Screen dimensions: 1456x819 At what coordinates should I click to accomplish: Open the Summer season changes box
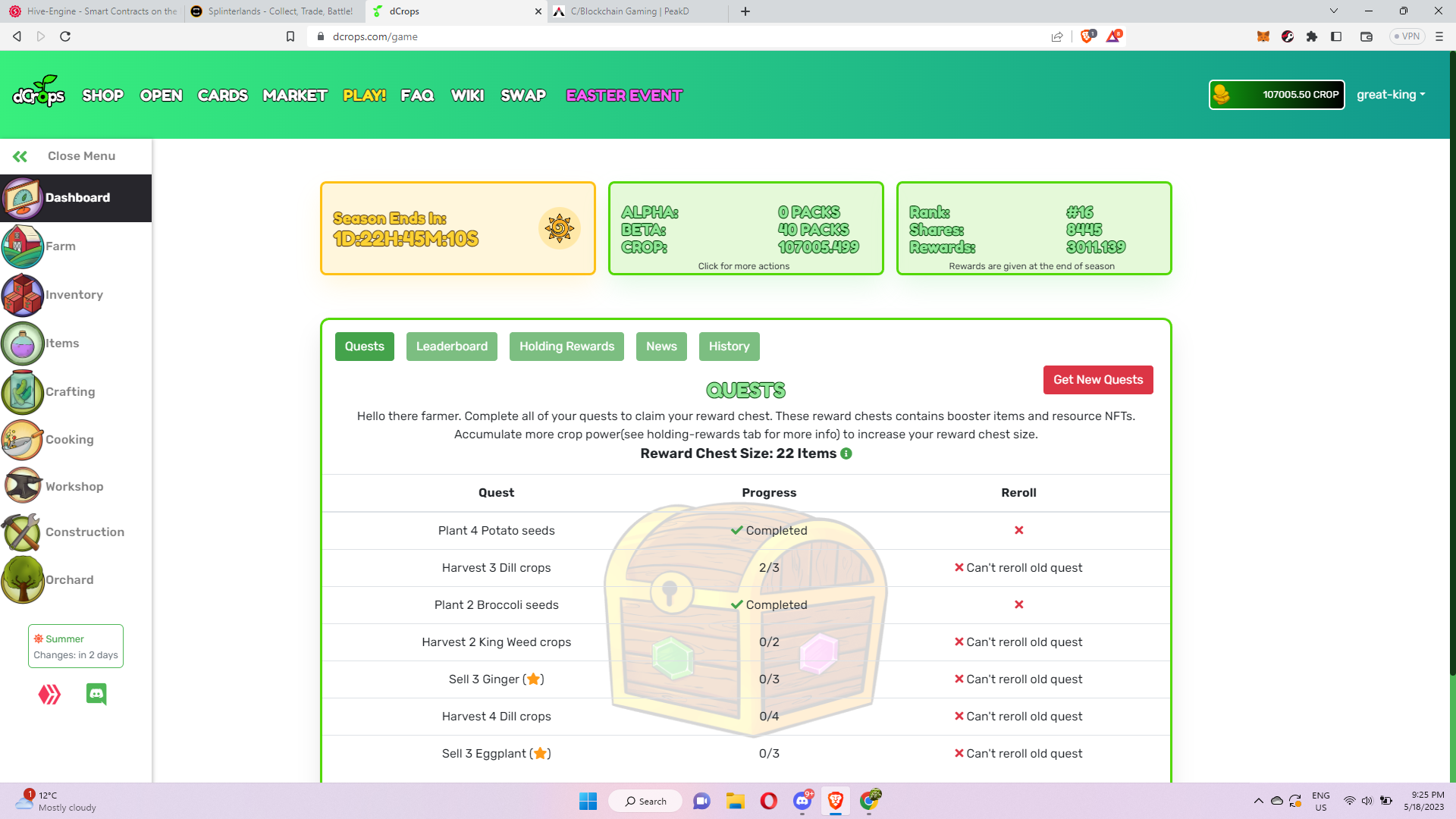coord(76,646)
